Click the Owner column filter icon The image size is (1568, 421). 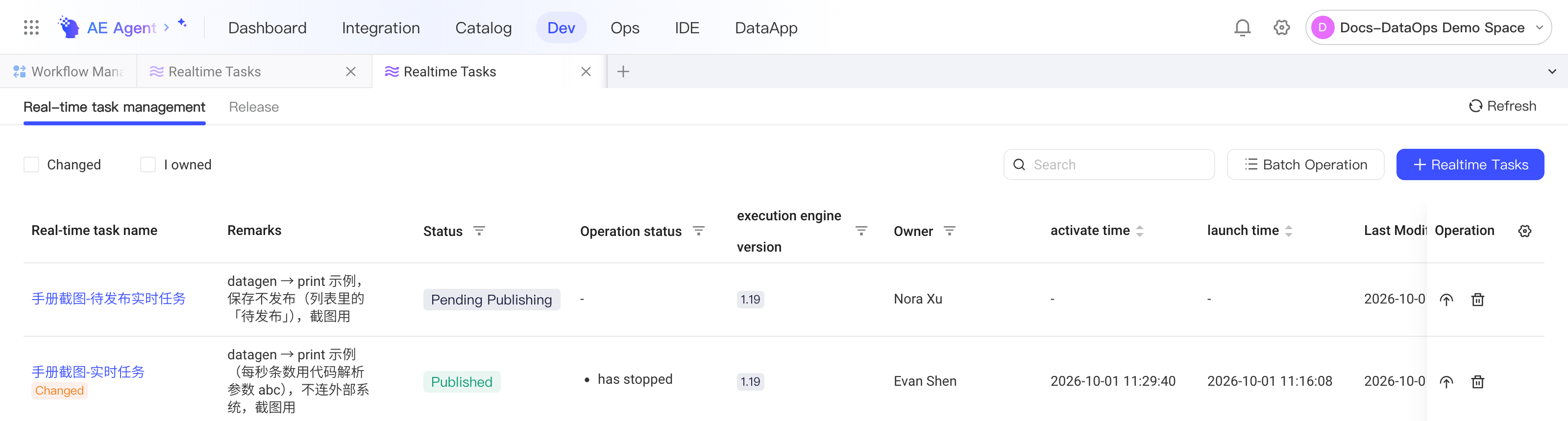(949, 231)
